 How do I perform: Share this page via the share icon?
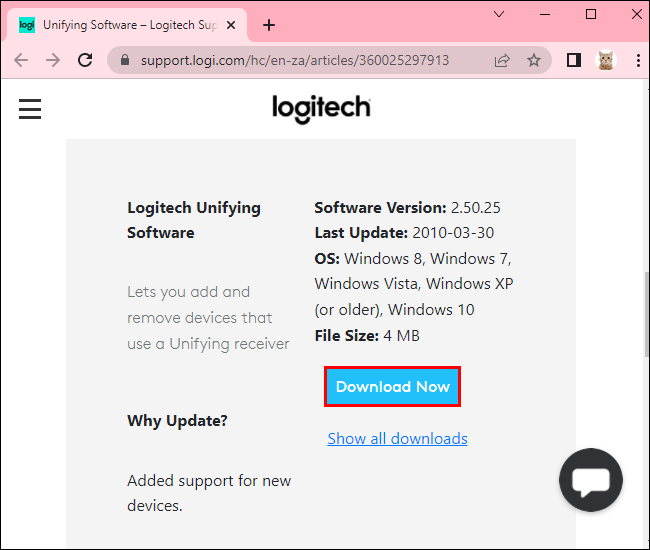[x=502, y=60]
